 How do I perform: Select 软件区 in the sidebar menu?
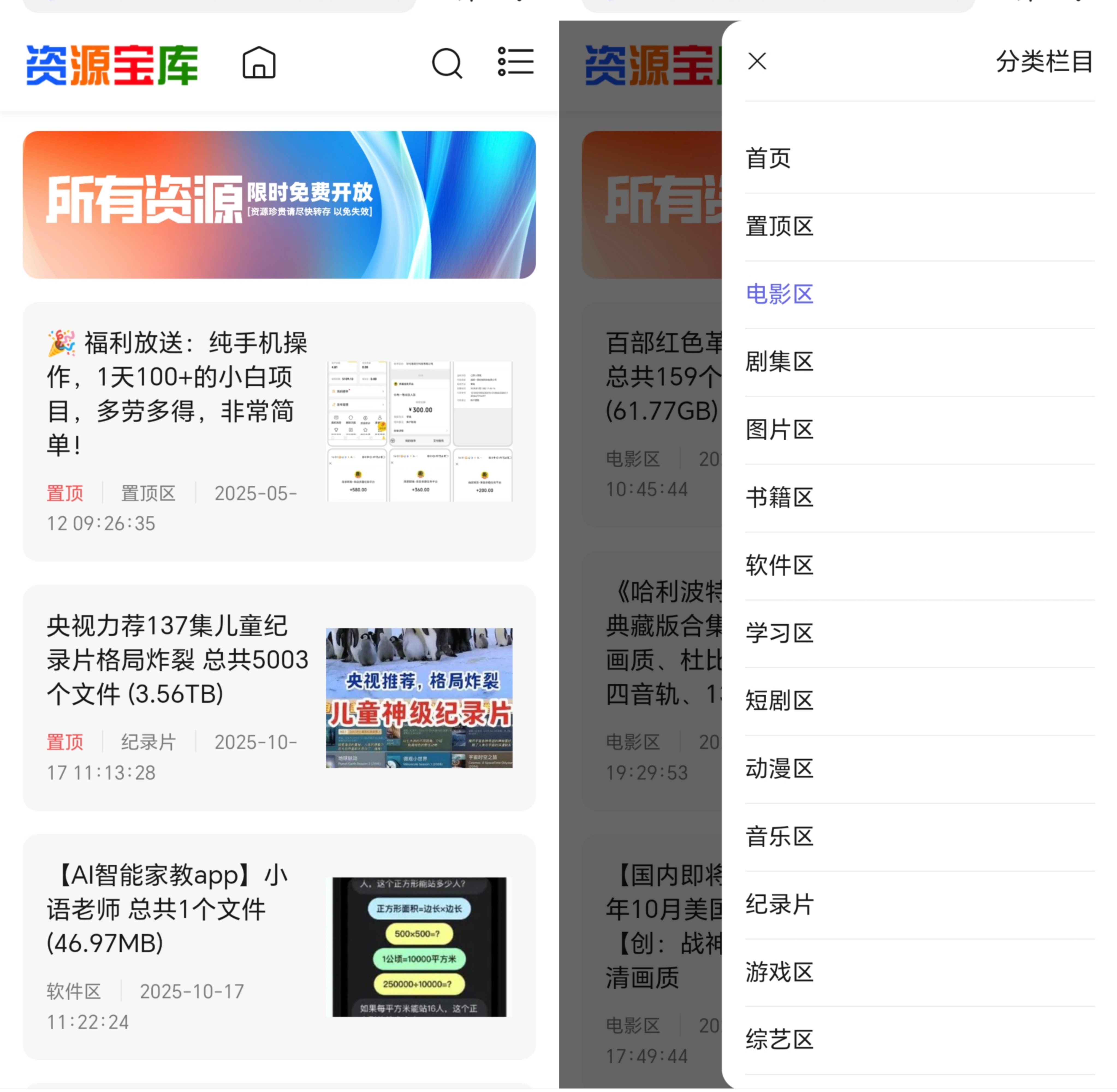click(x=779, y=565)
